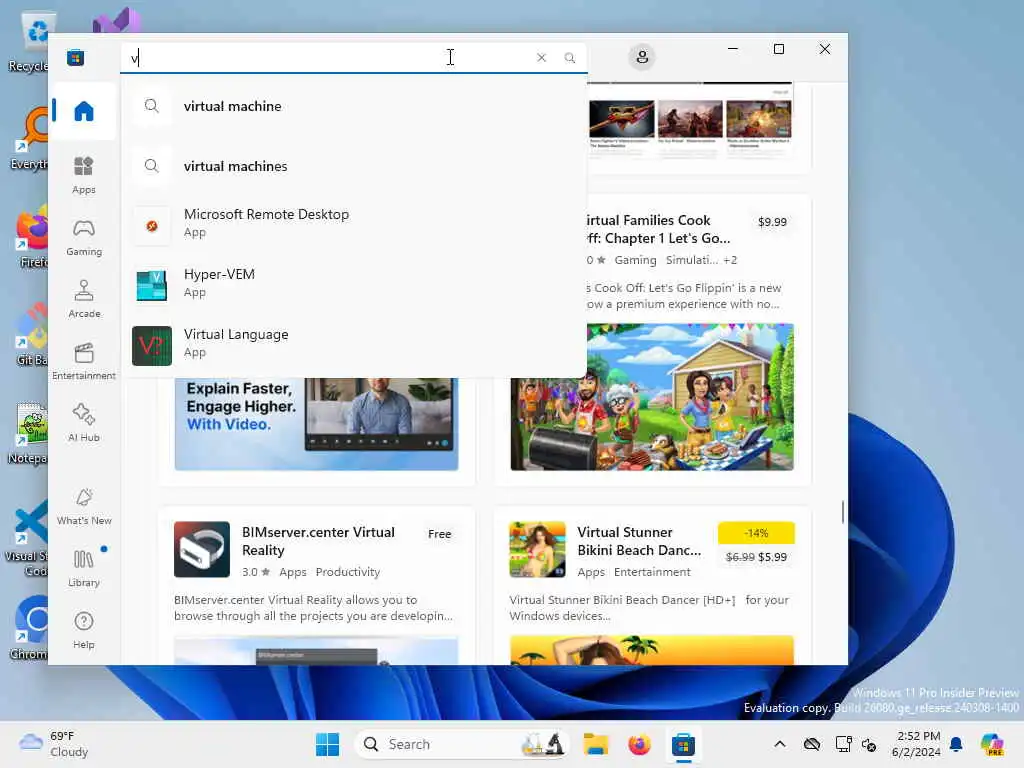This screenshot has height=768, width=1024.
Task: Click the taskbar Search box
Action: click(x=462, y=744)
